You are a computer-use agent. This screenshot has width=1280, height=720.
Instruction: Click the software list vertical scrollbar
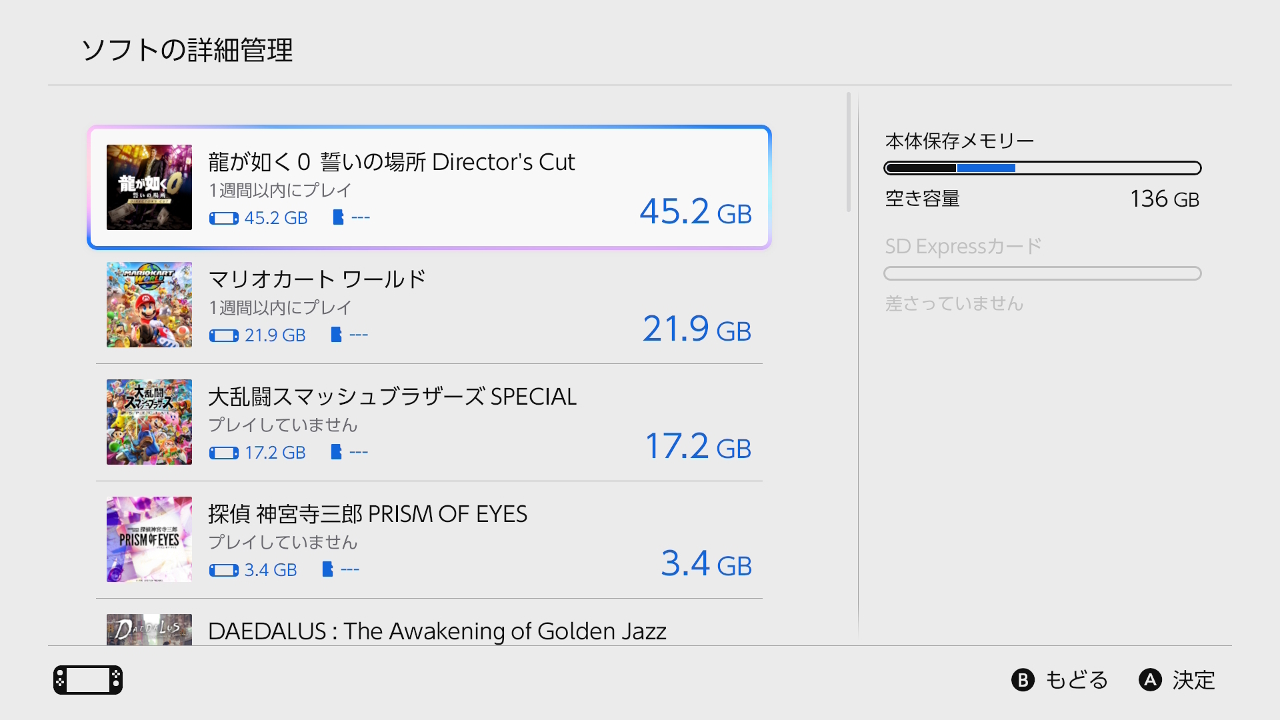[x=849, y=152]
